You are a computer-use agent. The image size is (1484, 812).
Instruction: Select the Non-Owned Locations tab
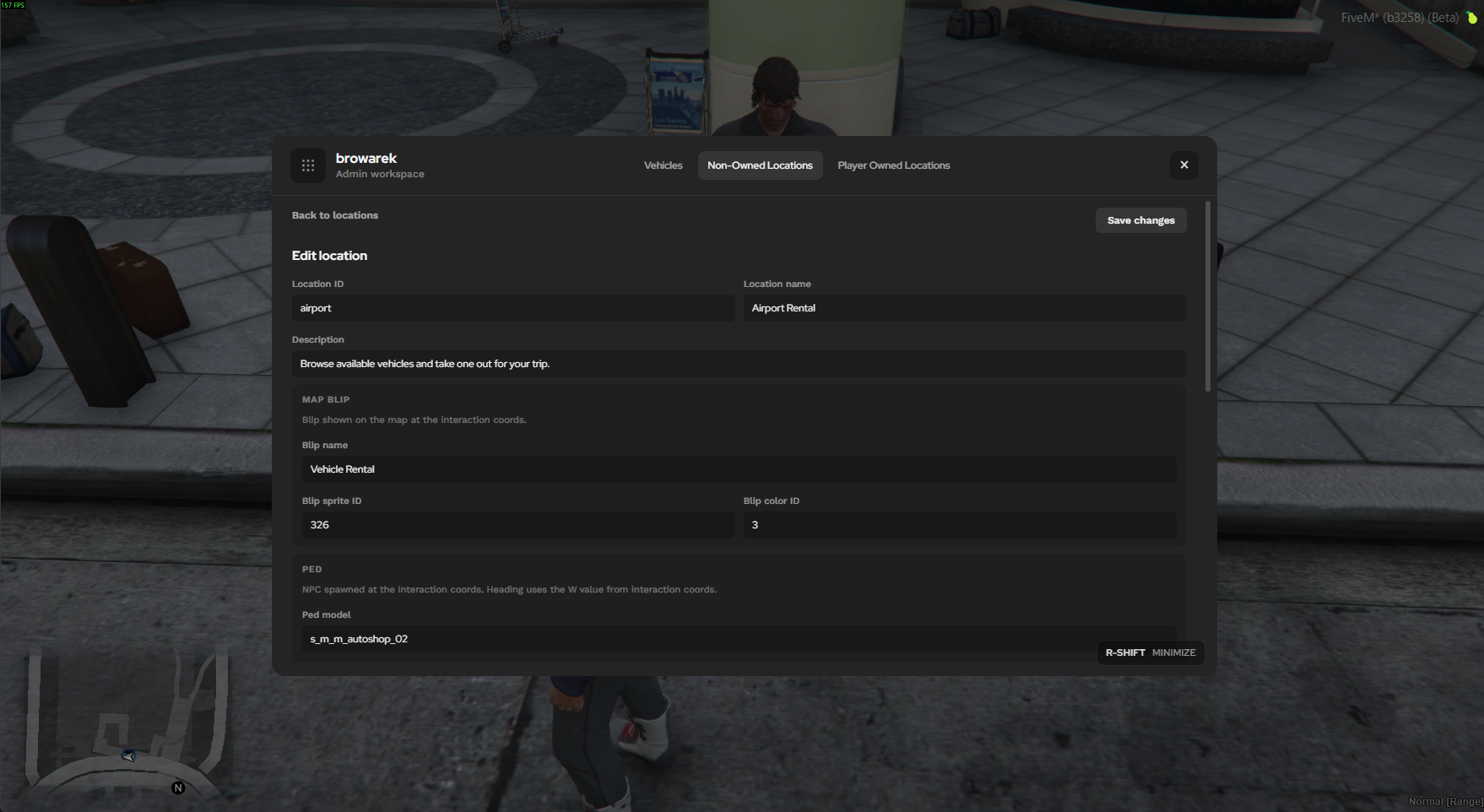pyautogui.click(x=760, y=165)
